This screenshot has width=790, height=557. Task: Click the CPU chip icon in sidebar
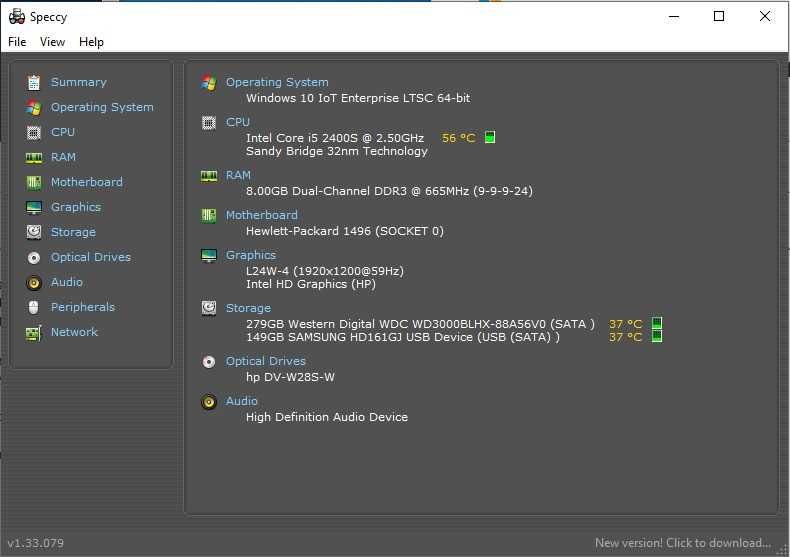[34, 132]
